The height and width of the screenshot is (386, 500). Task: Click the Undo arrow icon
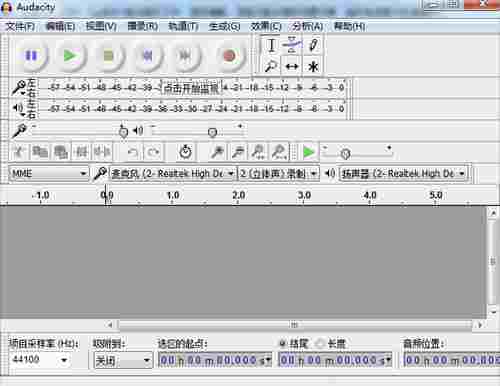point(133,152)
